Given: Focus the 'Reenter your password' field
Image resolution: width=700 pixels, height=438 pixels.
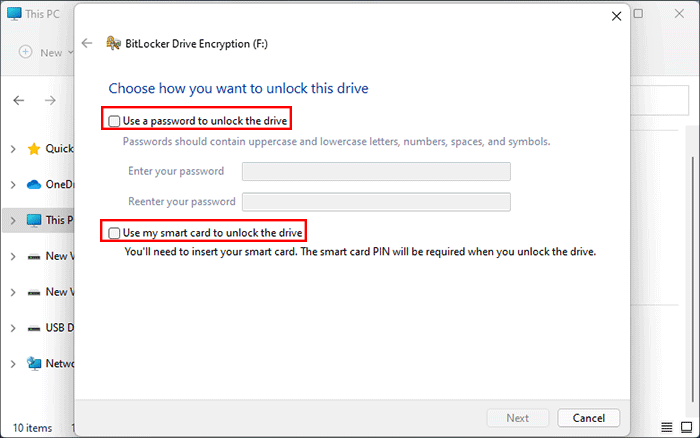Looking at the screenshot, I should coord(376,201).
